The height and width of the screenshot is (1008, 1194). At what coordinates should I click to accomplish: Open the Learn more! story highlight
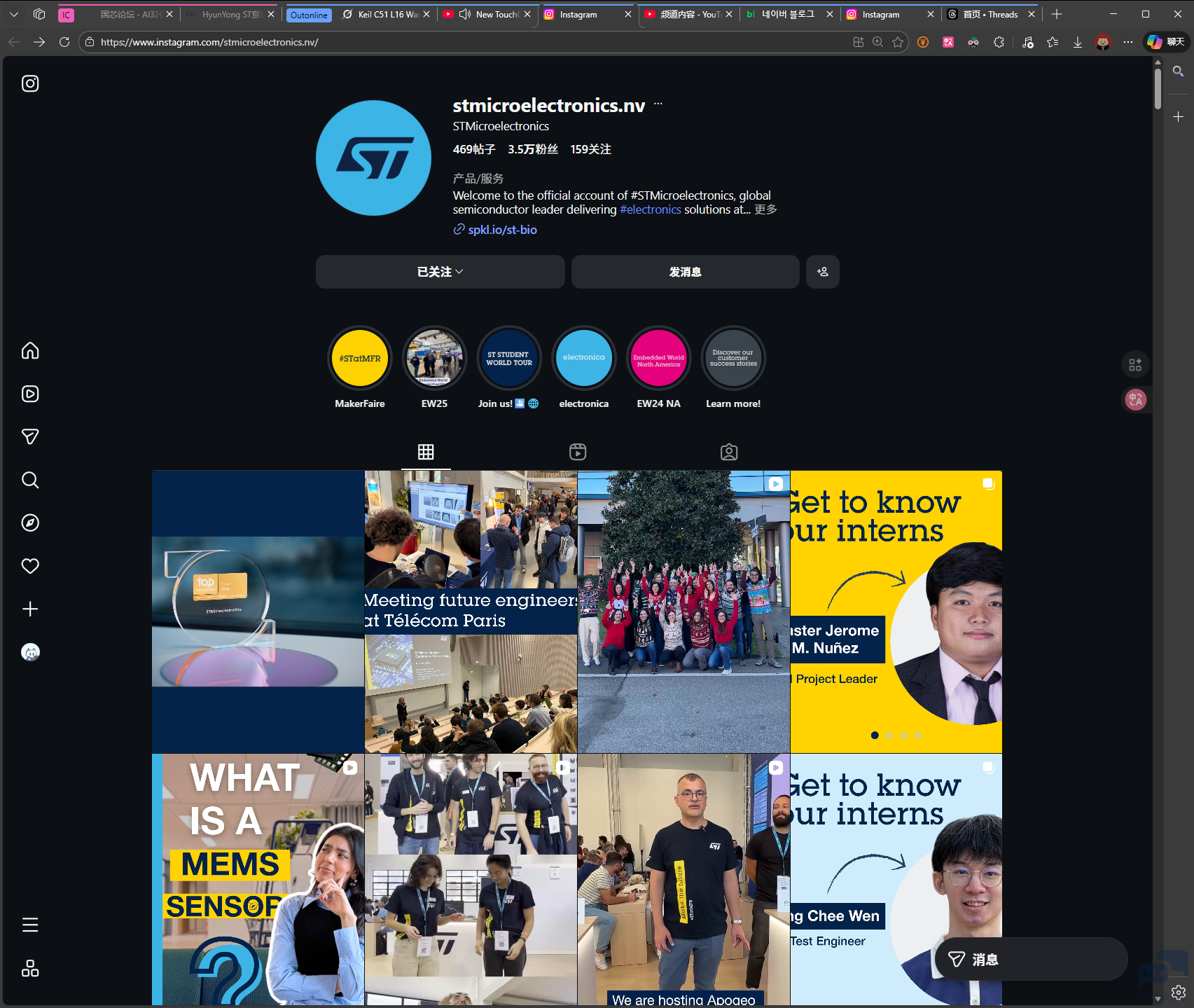click(x=733, y=359)
